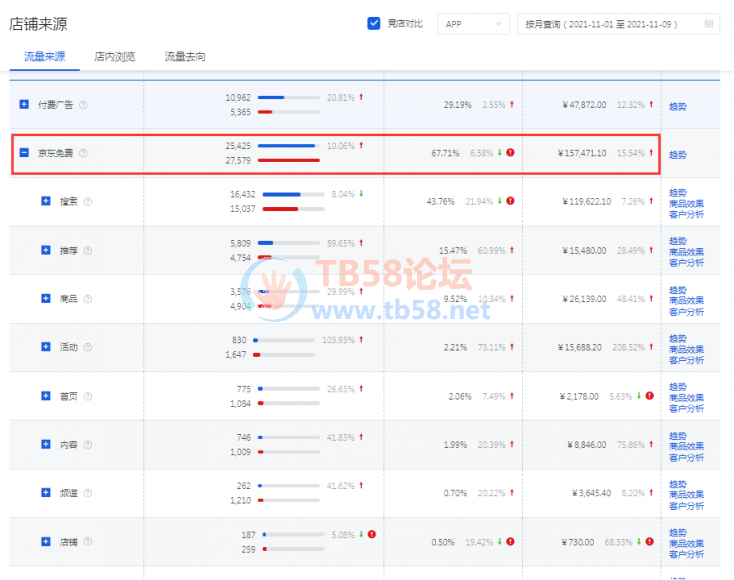Click the help icon next to 京东免费
This screenshot has width=734, height=580.
point(83,153)
